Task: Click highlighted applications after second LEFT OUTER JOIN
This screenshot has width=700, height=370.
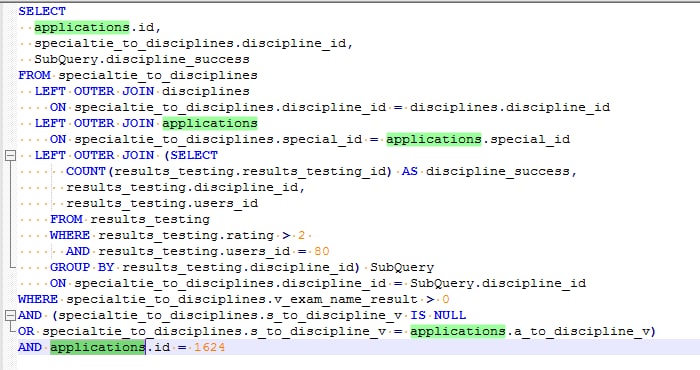Action: point(210,123)
